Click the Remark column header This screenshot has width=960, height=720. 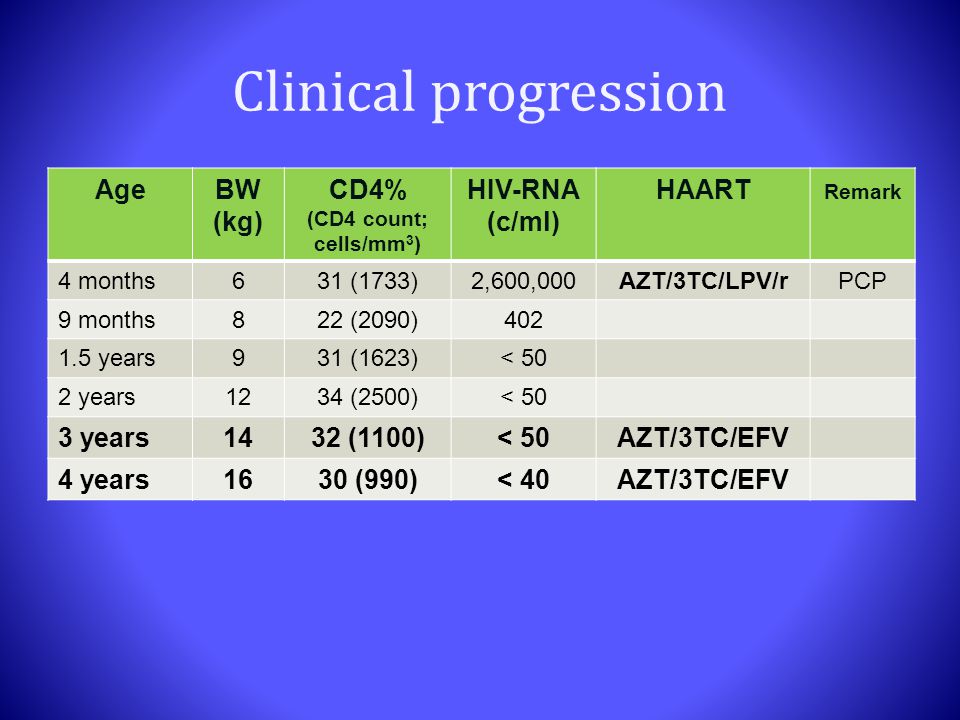pos(863,213)
